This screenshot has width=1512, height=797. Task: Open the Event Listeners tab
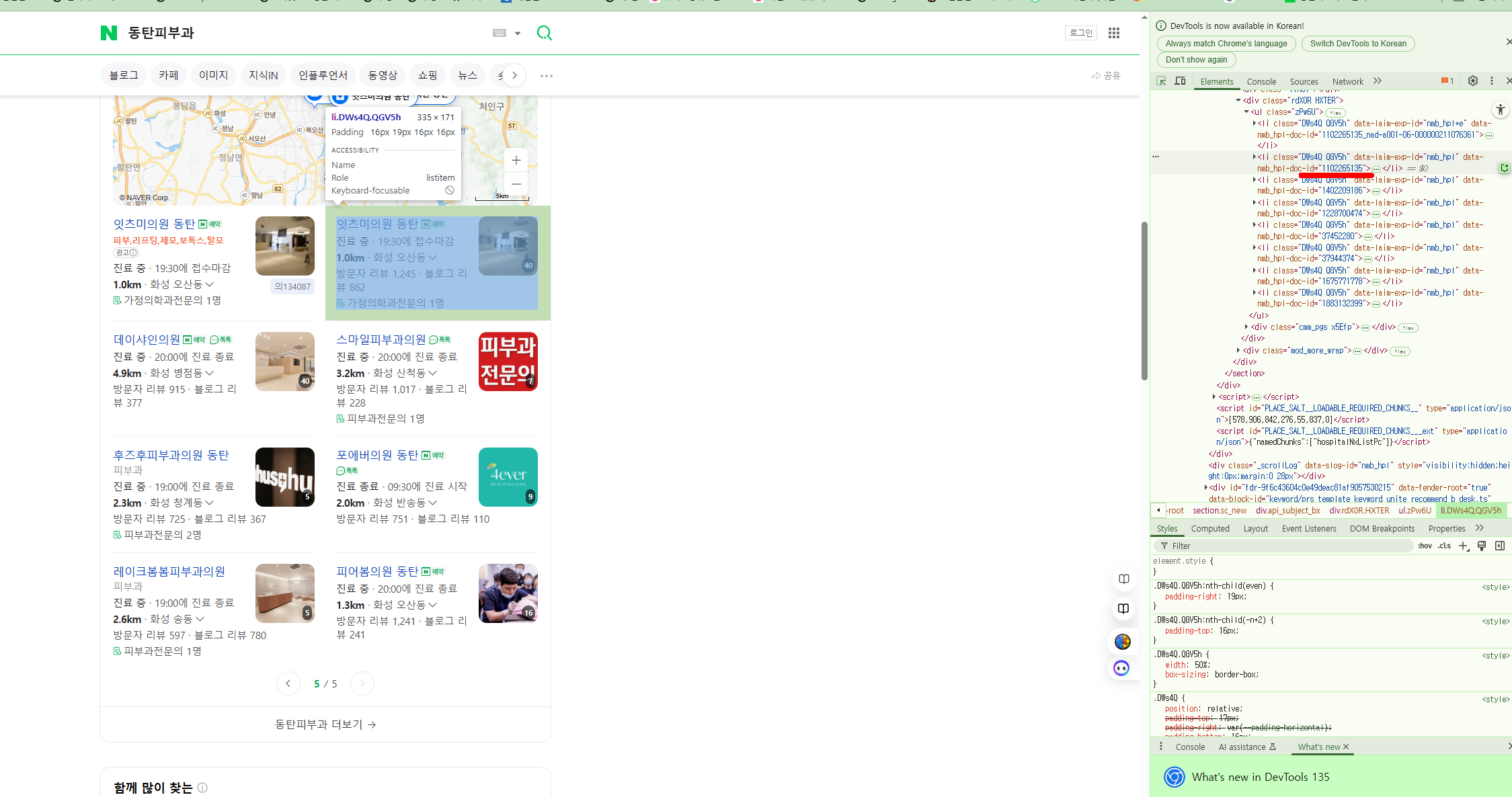pyautogui.click(x=1308, y=529)
